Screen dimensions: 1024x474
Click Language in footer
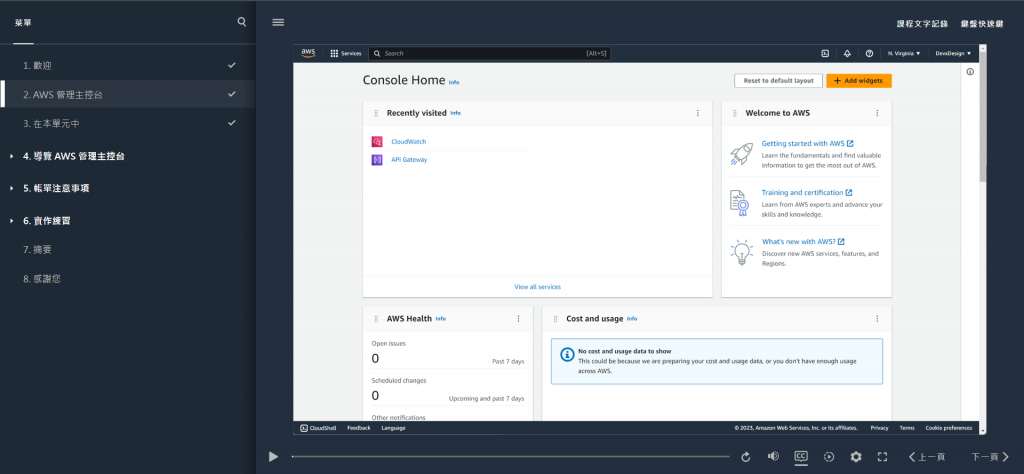[393, 428]
